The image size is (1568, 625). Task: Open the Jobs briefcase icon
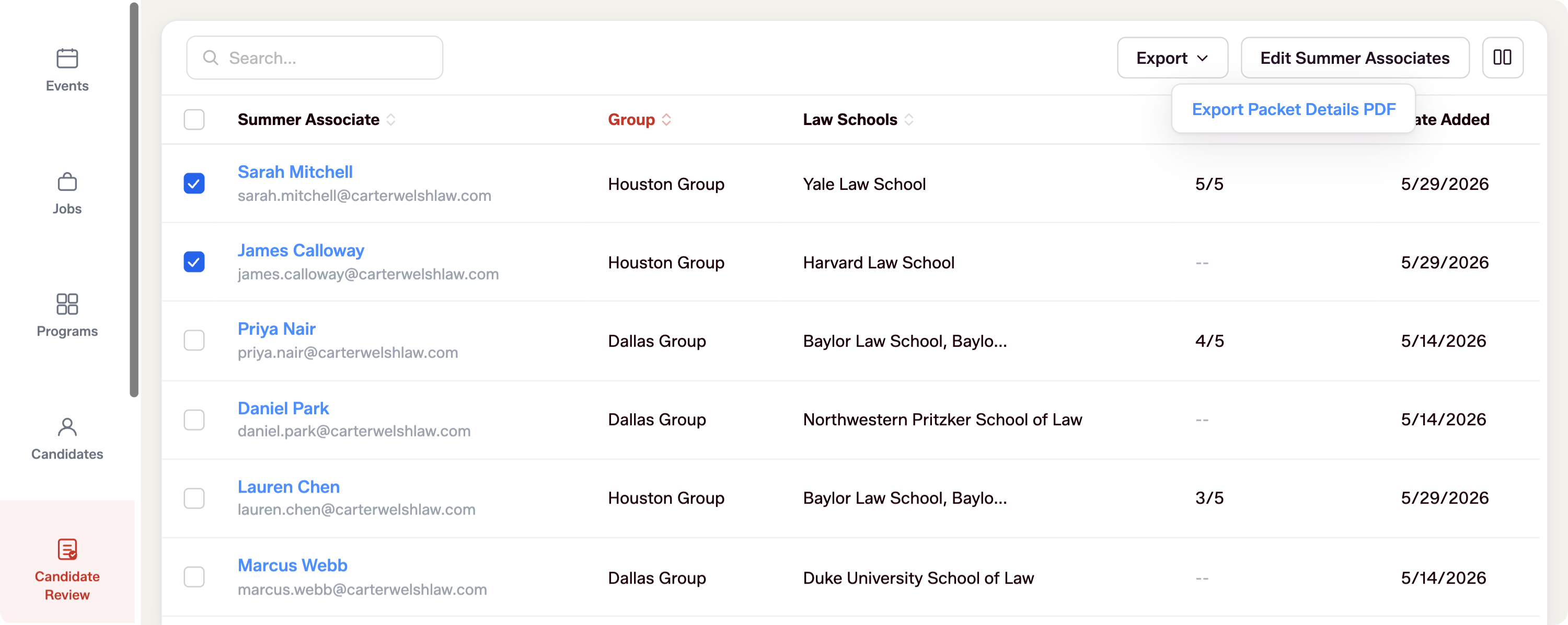pyautogui.click(x=67, y=182)
